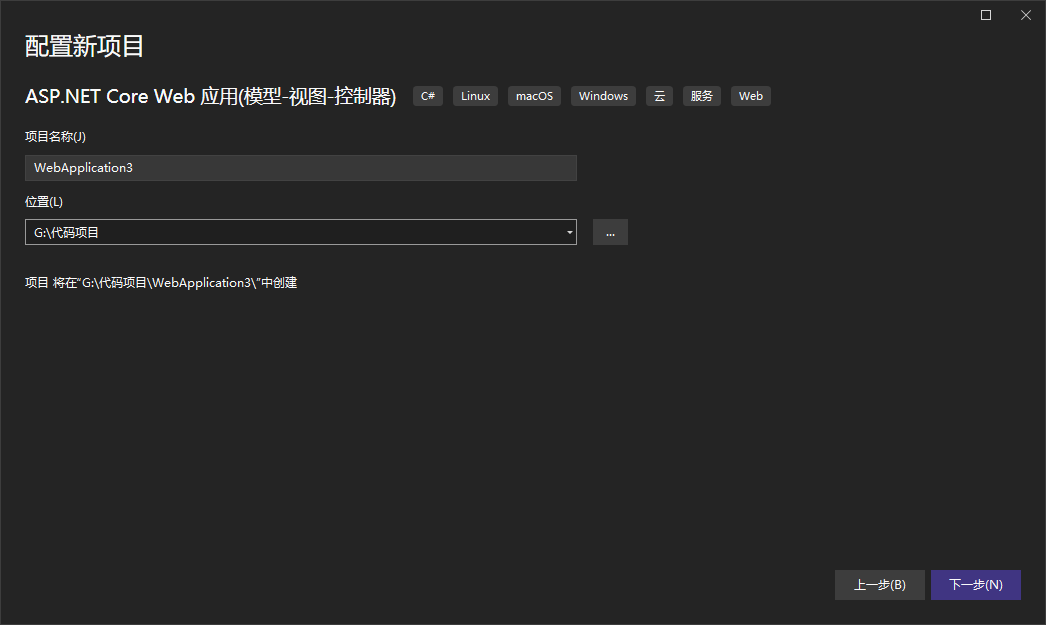The image size is (1046, 625).
Task: Click the ASP.NET Core Web template title
Action: pyautogui.click(x=211, y=96)
